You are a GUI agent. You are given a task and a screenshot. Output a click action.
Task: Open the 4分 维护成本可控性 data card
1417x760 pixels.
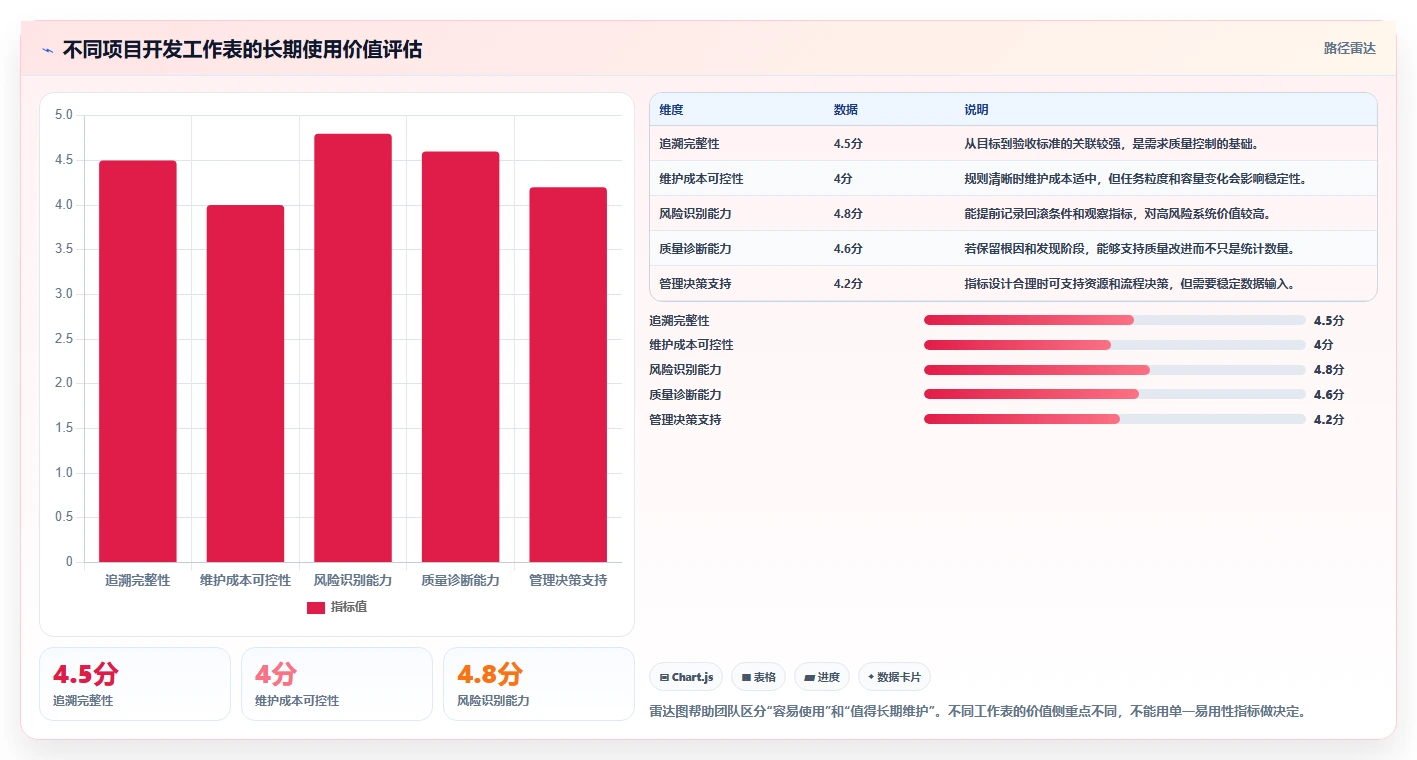click(337, 684)
